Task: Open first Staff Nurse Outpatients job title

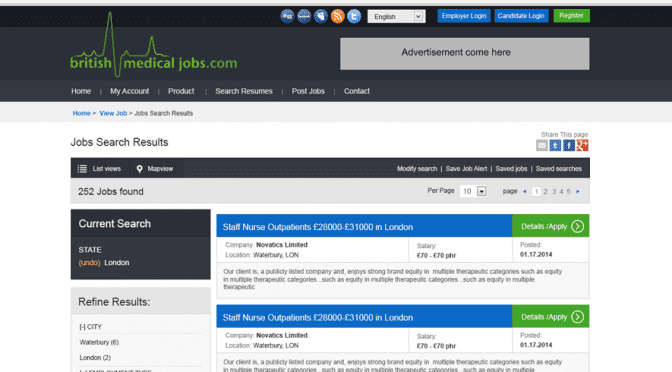Action: pyautogui.click(x=318, y=227)
